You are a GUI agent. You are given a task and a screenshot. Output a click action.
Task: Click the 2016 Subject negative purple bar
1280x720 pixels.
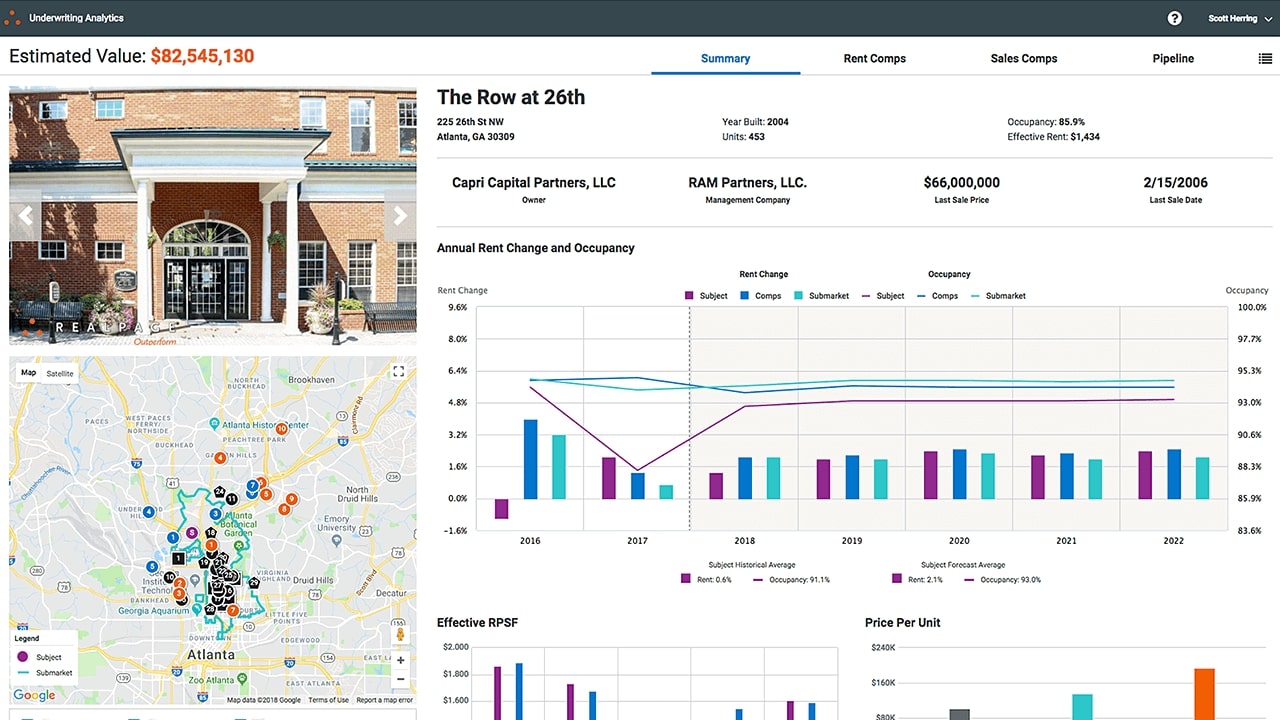point(502,509)
